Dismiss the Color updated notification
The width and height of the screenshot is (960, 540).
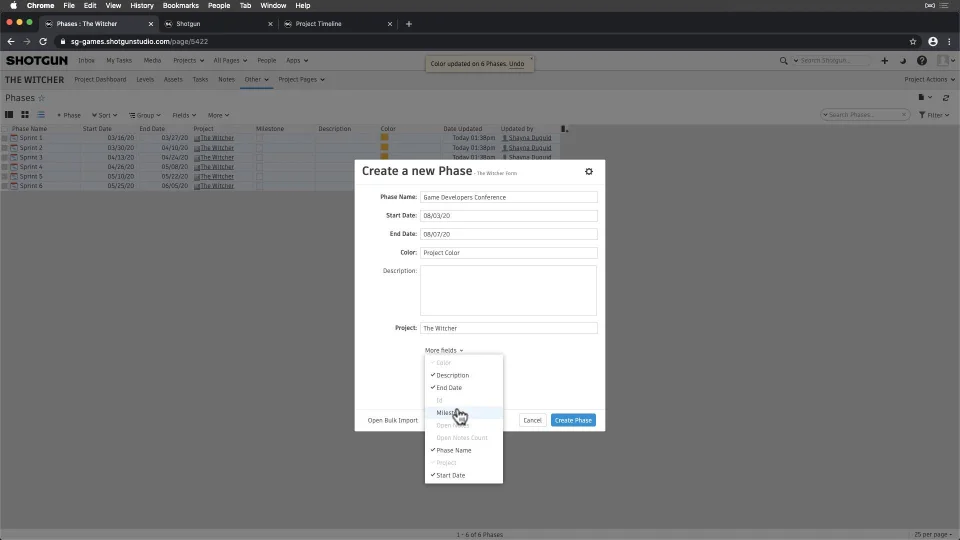coord(531,59)
